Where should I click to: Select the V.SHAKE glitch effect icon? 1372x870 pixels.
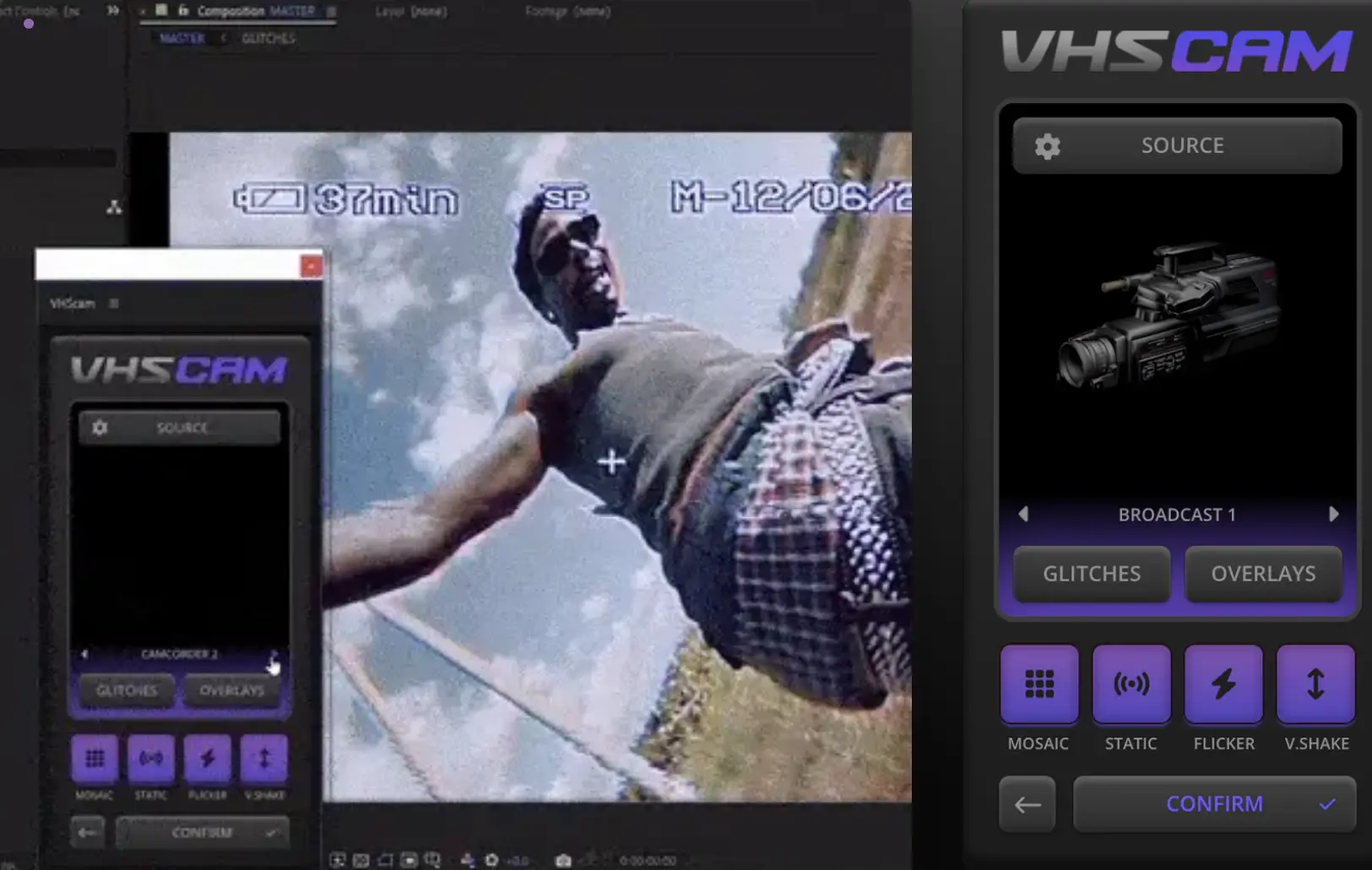click(x=1315, y=684)
